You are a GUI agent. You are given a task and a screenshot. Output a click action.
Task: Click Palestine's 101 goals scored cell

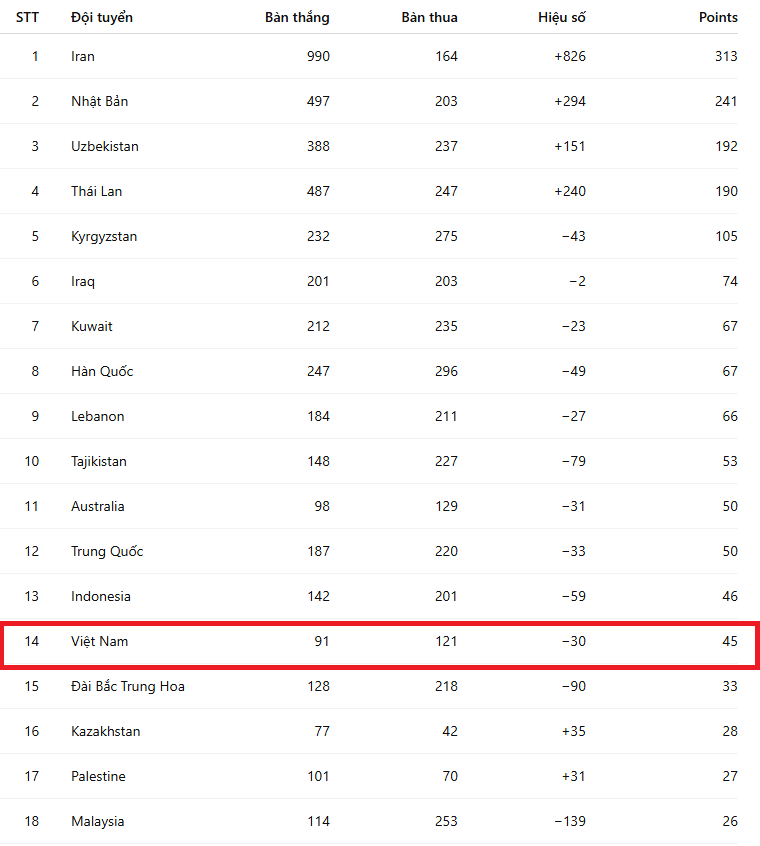318,776
